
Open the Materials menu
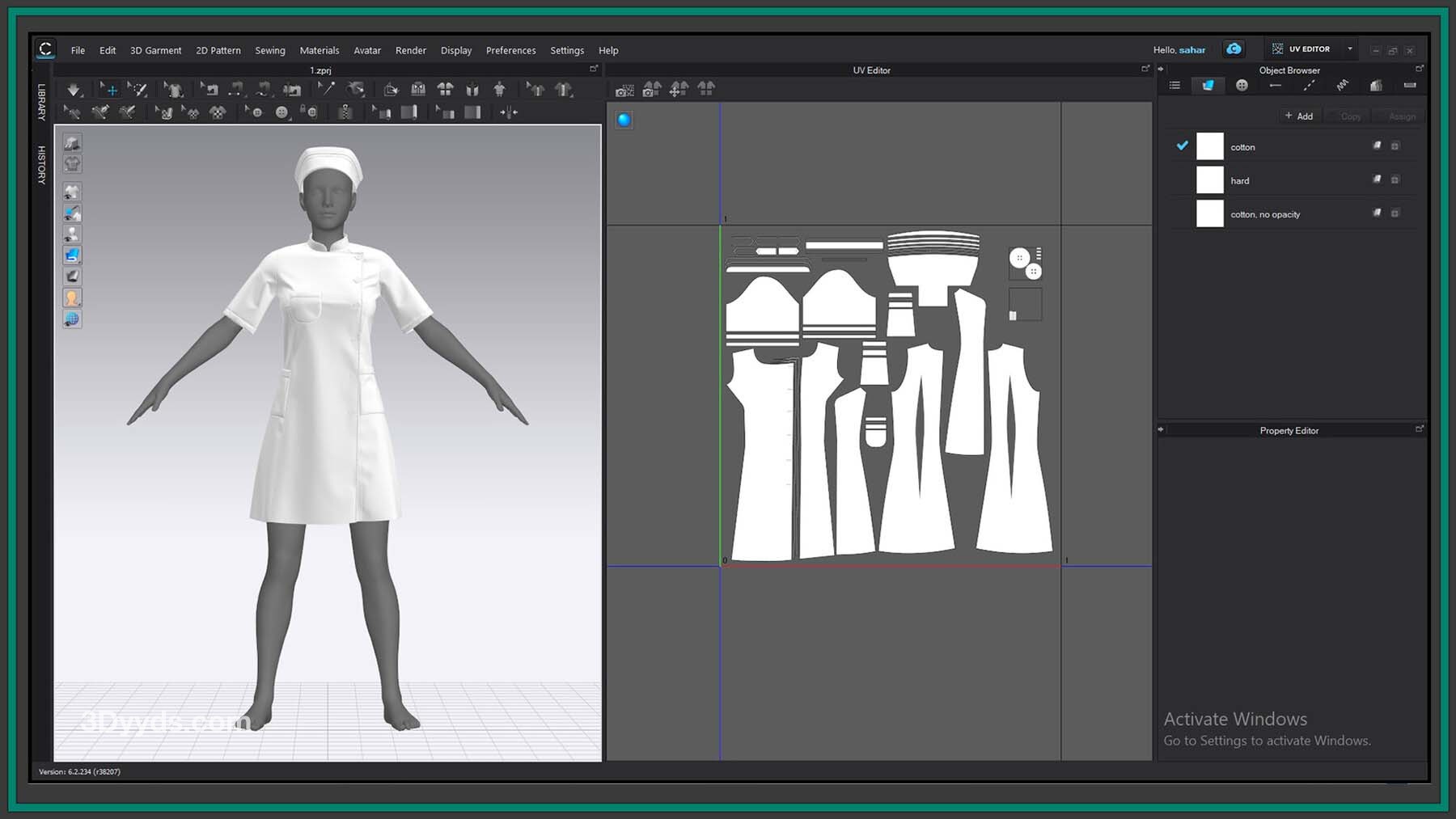pos(319,50)
